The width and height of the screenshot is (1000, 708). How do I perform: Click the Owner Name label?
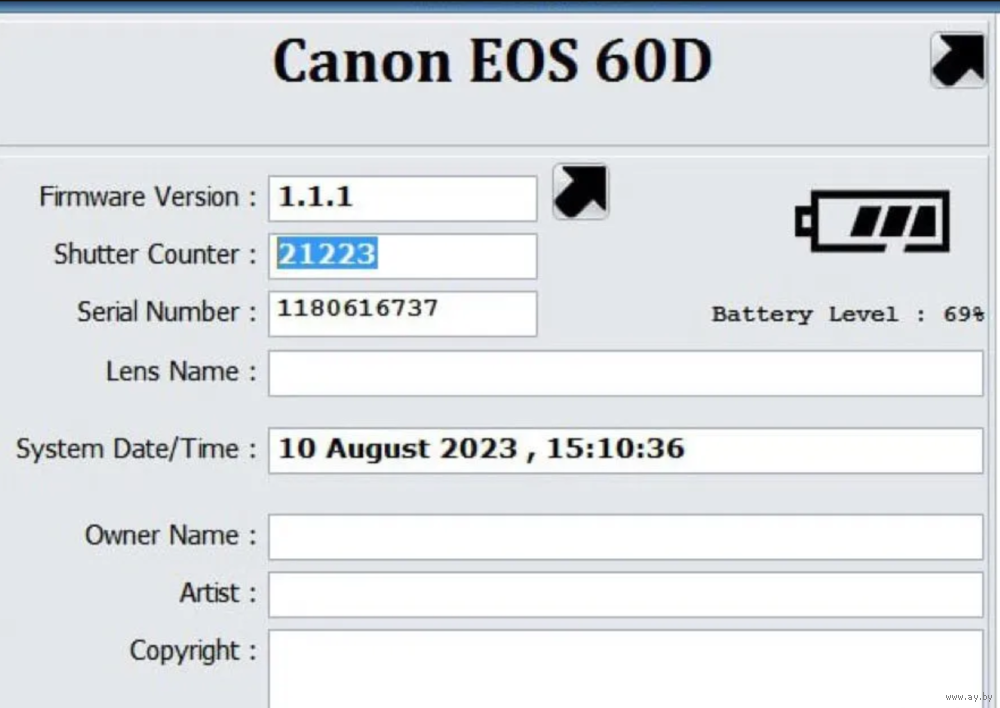click(x=171, y=535)
